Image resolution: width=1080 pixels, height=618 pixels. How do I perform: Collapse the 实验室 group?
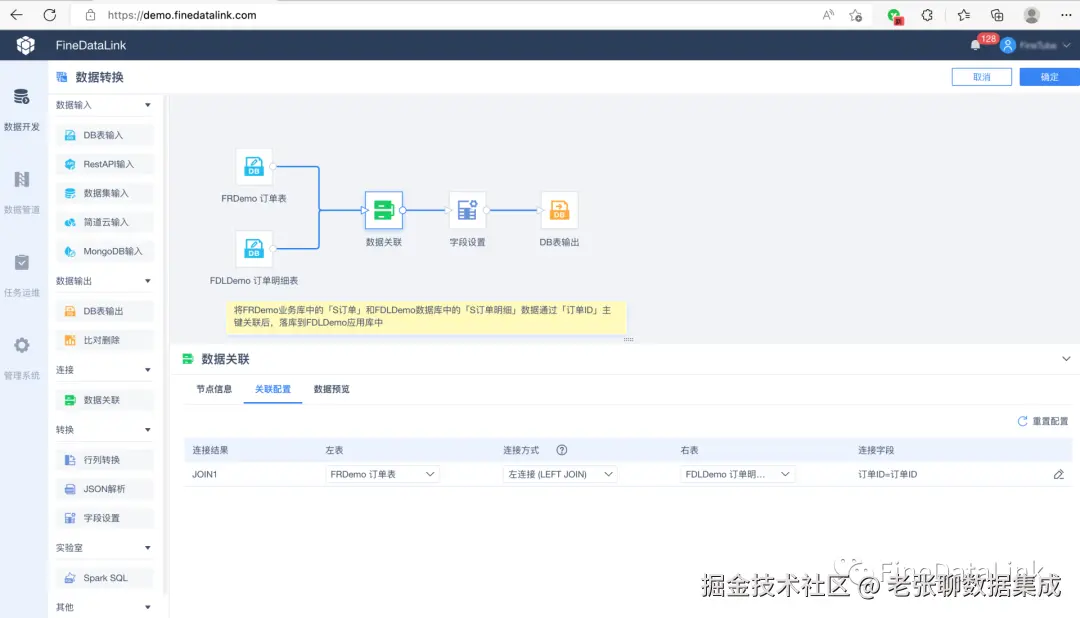147,548
